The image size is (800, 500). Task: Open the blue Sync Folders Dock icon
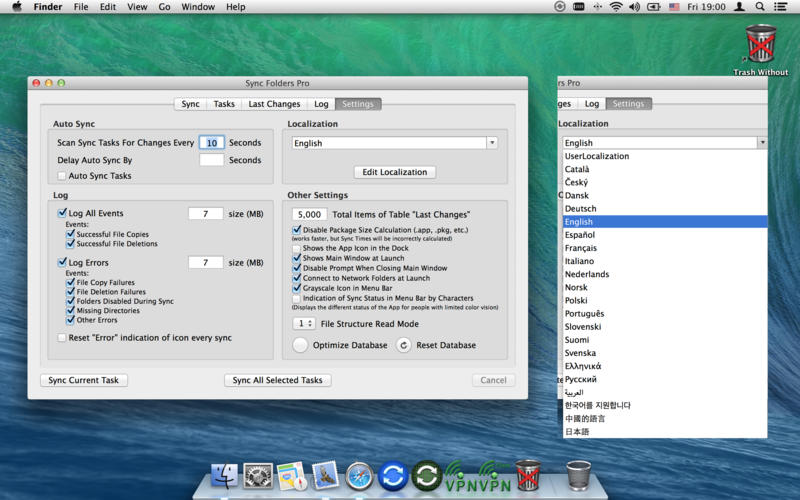point(393,475)
